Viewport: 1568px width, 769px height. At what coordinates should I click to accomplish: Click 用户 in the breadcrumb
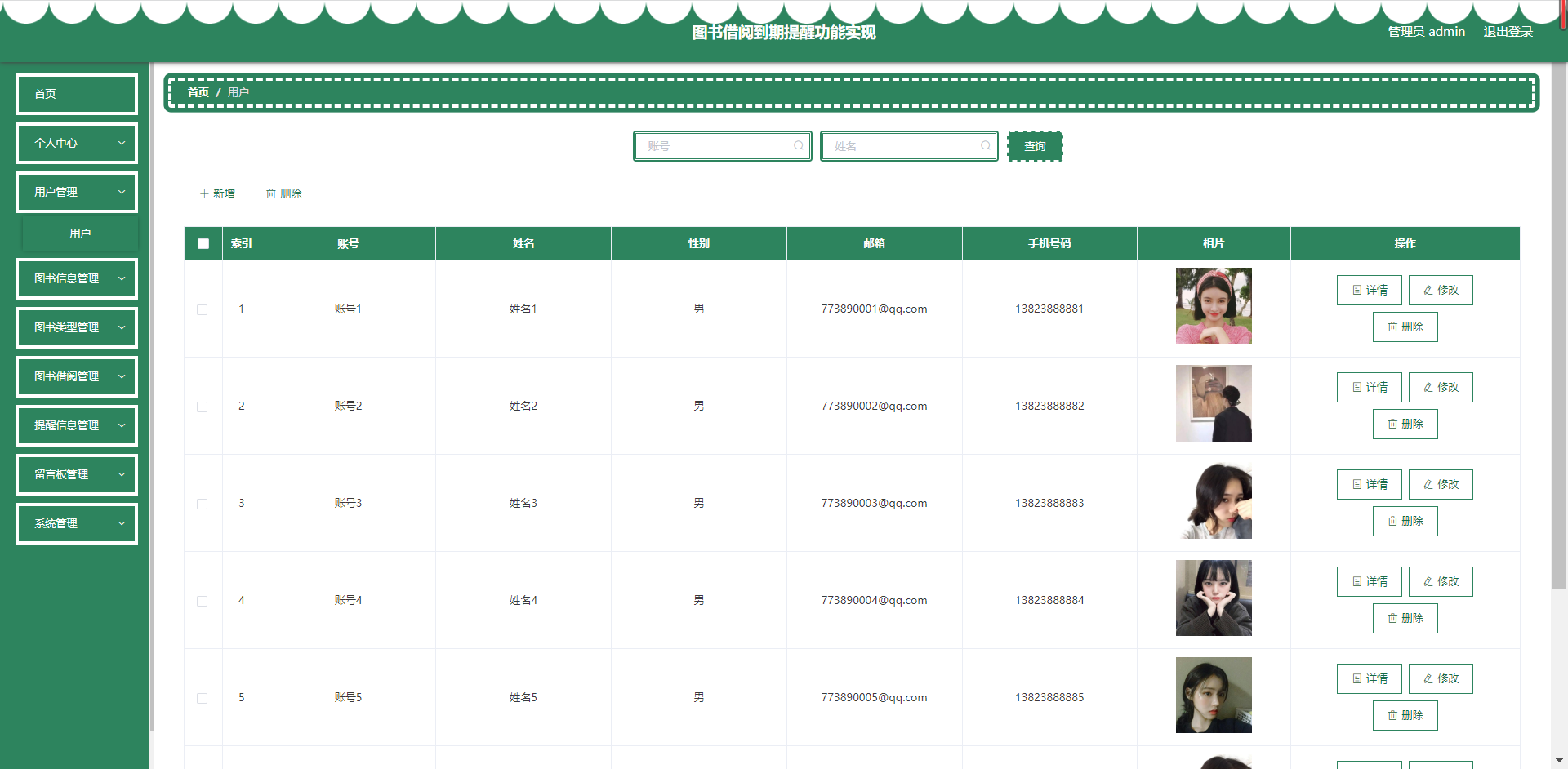click(238, 92)
